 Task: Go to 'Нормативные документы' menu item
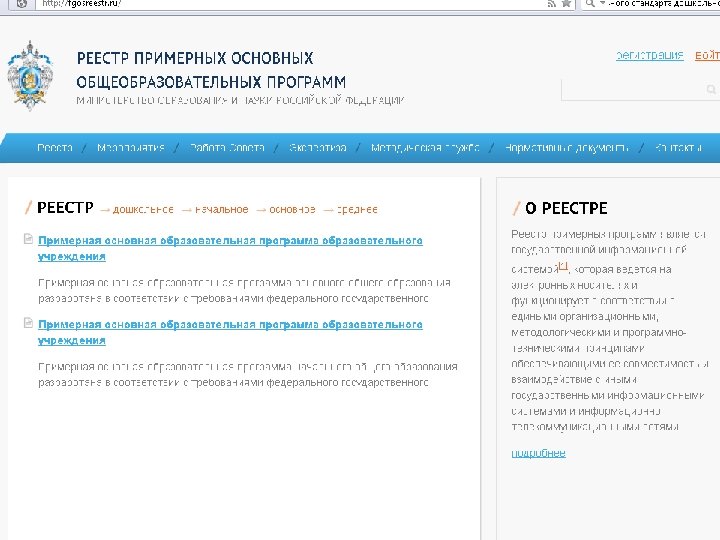(x=567, y=148)
